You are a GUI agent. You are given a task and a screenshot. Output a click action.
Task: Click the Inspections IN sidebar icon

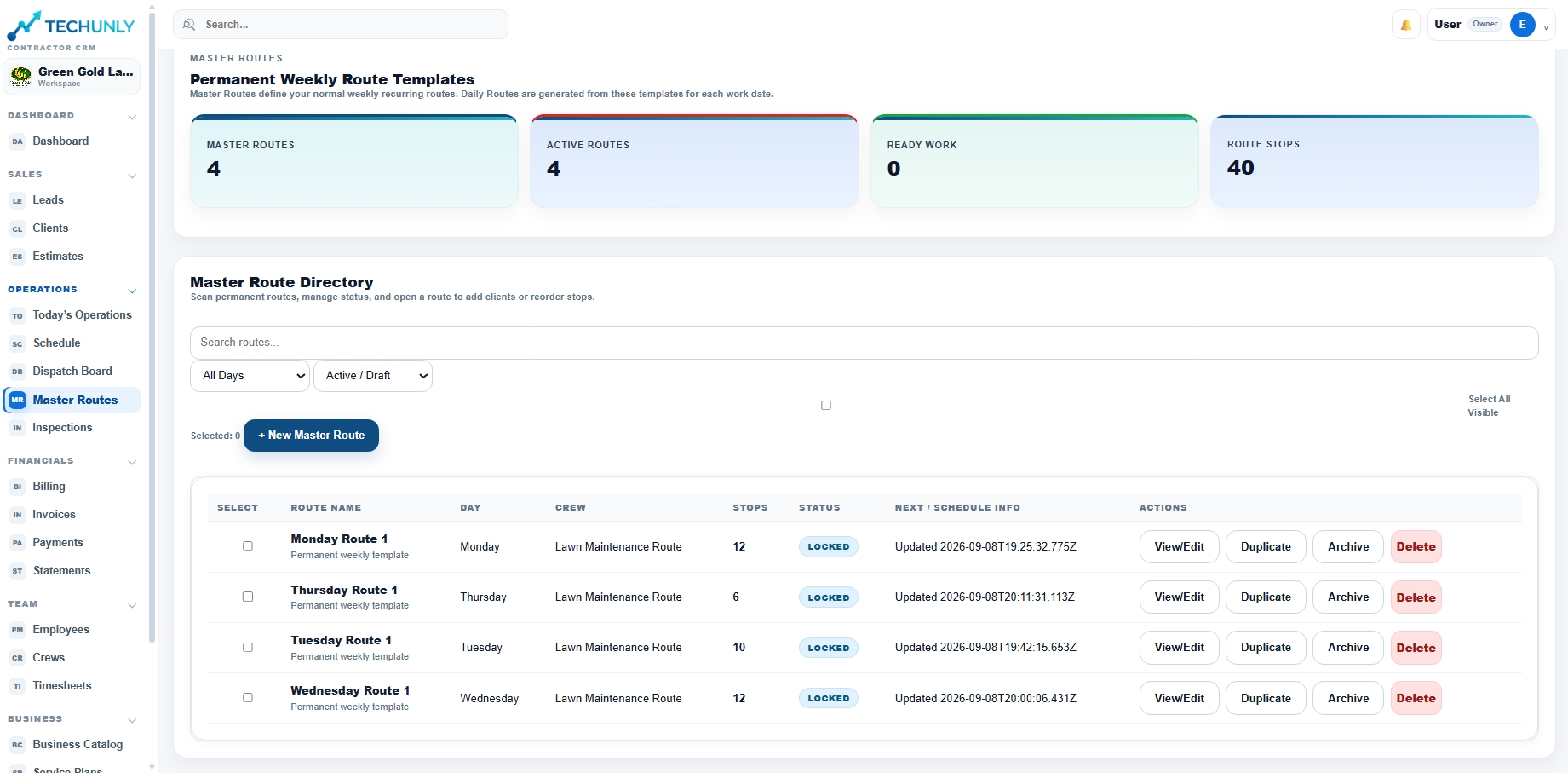pyautogui.click(x=17, y=428)
